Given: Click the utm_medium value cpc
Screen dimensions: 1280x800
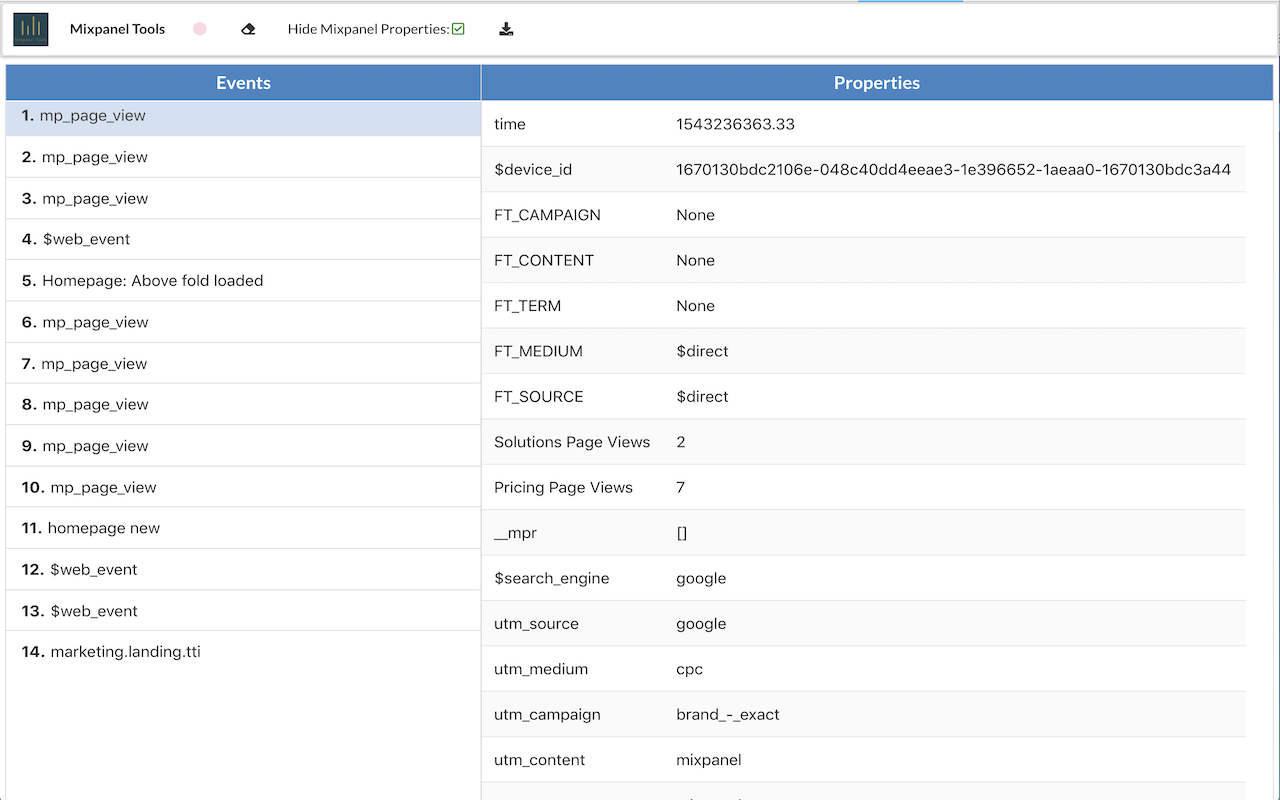Looking at the screenshot, I should 689,669.
